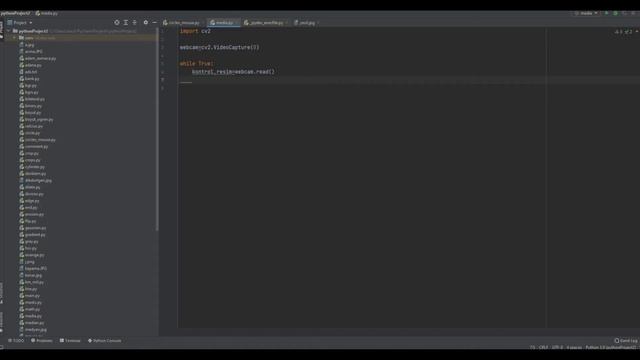
Task: Click the 'kontrol,resim=webcam.read()' code line
Action: (233, 72)
